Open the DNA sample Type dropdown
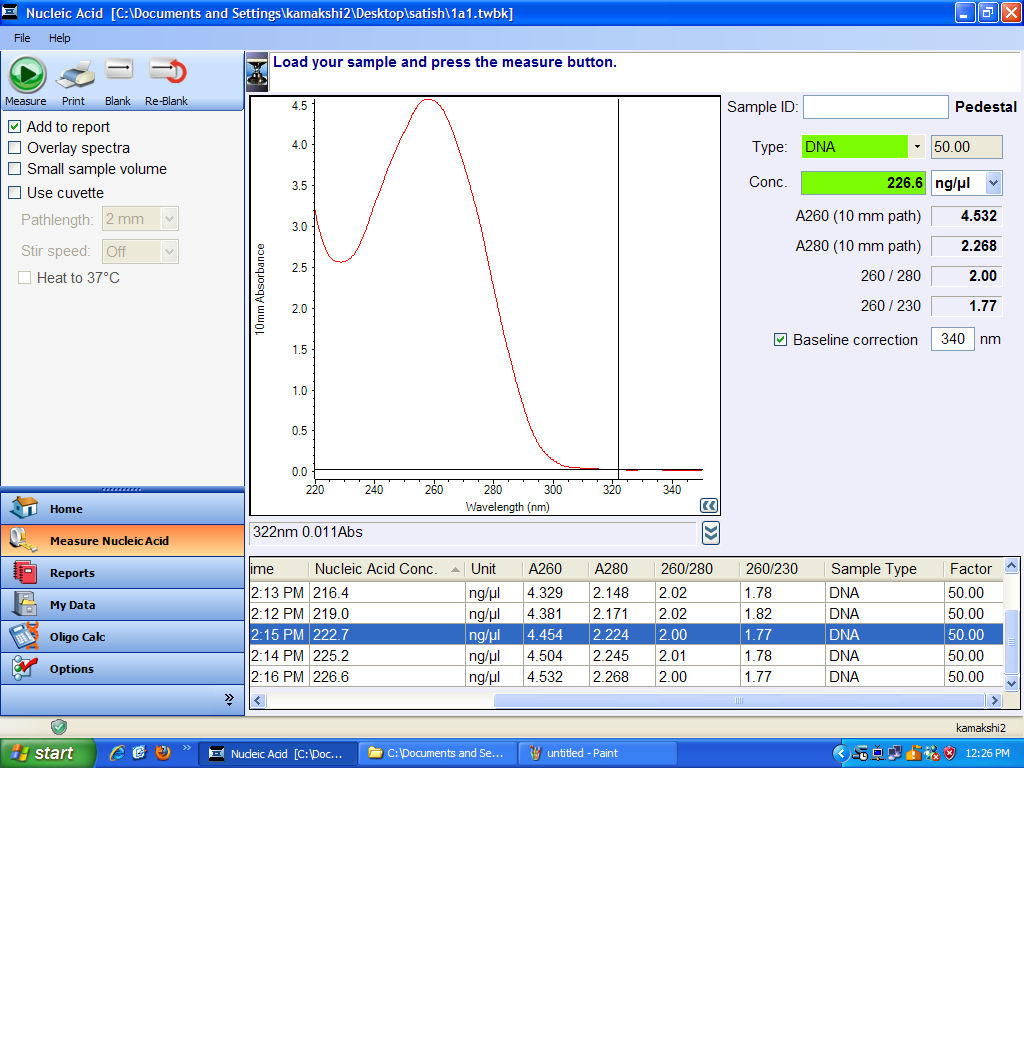 (x=916, y=147)
